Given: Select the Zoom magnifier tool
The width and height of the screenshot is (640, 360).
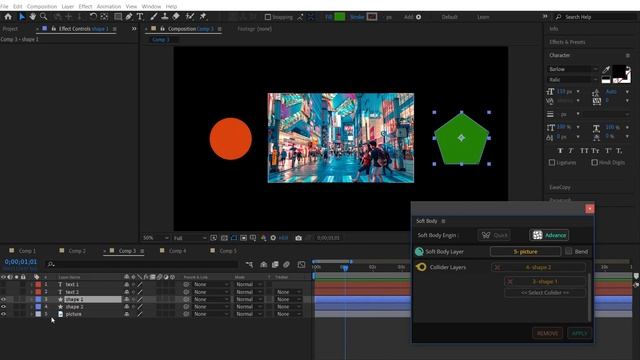Looking at the screenshot, I should click(x=43, y=17).
